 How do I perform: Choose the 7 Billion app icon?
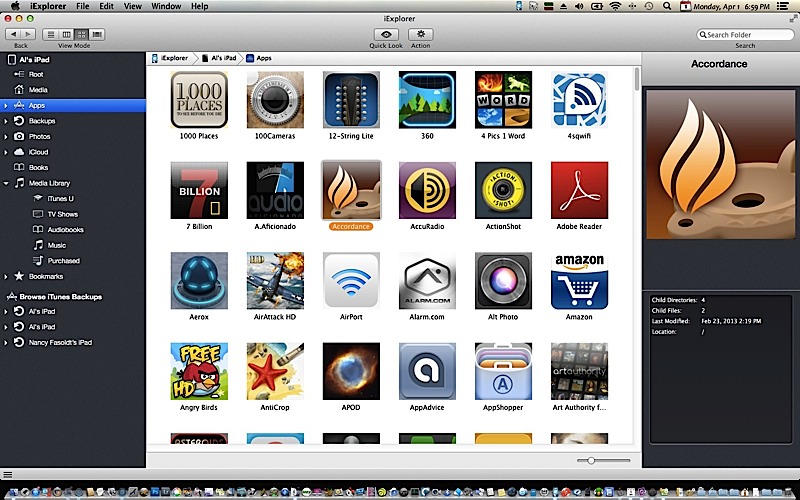[x=199, y=190]
